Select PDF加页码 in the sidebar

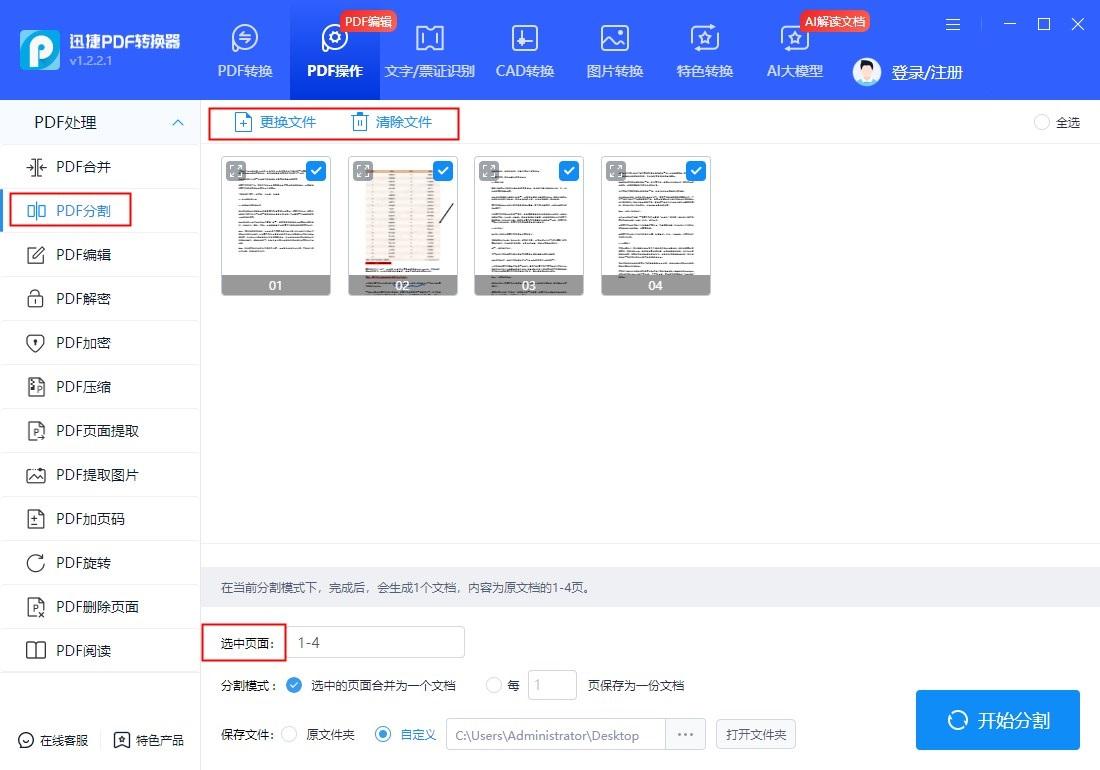tap(100, 519)
